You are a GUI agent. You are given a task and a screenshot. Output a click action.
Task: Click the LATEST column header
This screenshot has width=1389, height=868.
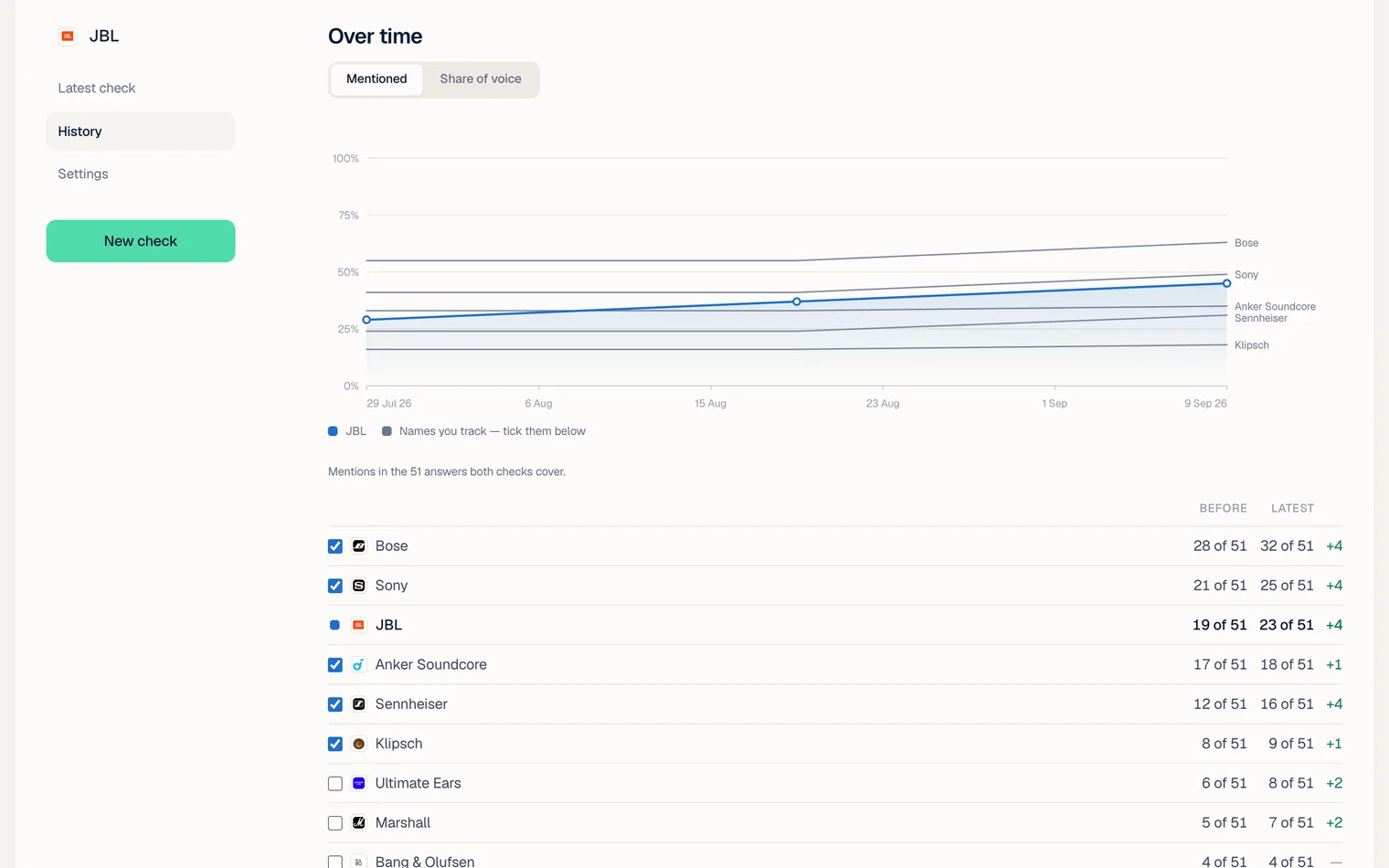(x=1292, y=509)
